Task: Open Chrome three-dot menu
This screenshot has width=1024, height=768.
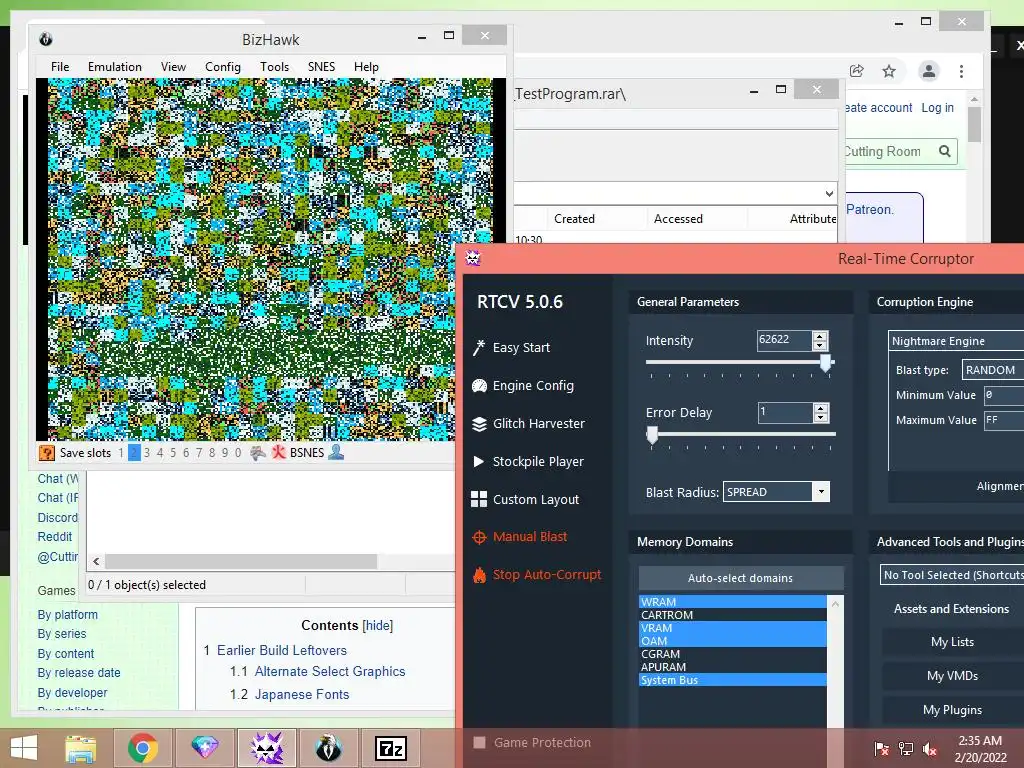Action: click(x=961, y=71)
